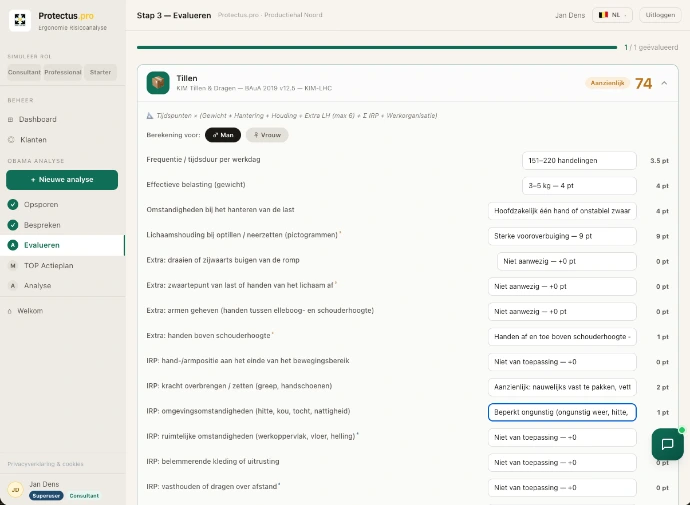Click the 3.5 pt frequency score
This screenshot has width=690, height=505.
tap(659, 161)
